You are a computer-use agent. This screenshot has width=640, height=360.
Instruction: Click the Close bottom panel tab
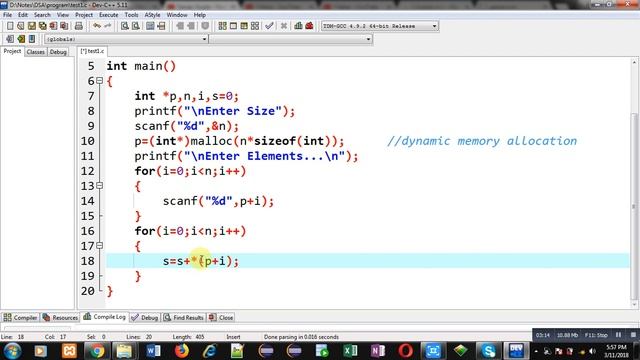[x=221, y=318]
